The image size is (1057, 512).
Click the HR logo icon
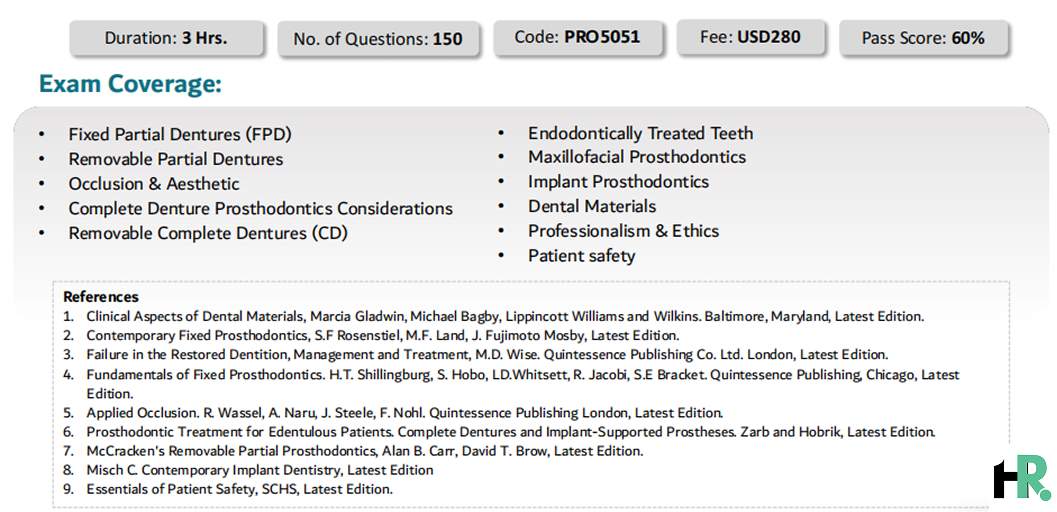pyautogui.click(x=1022, y=477)
